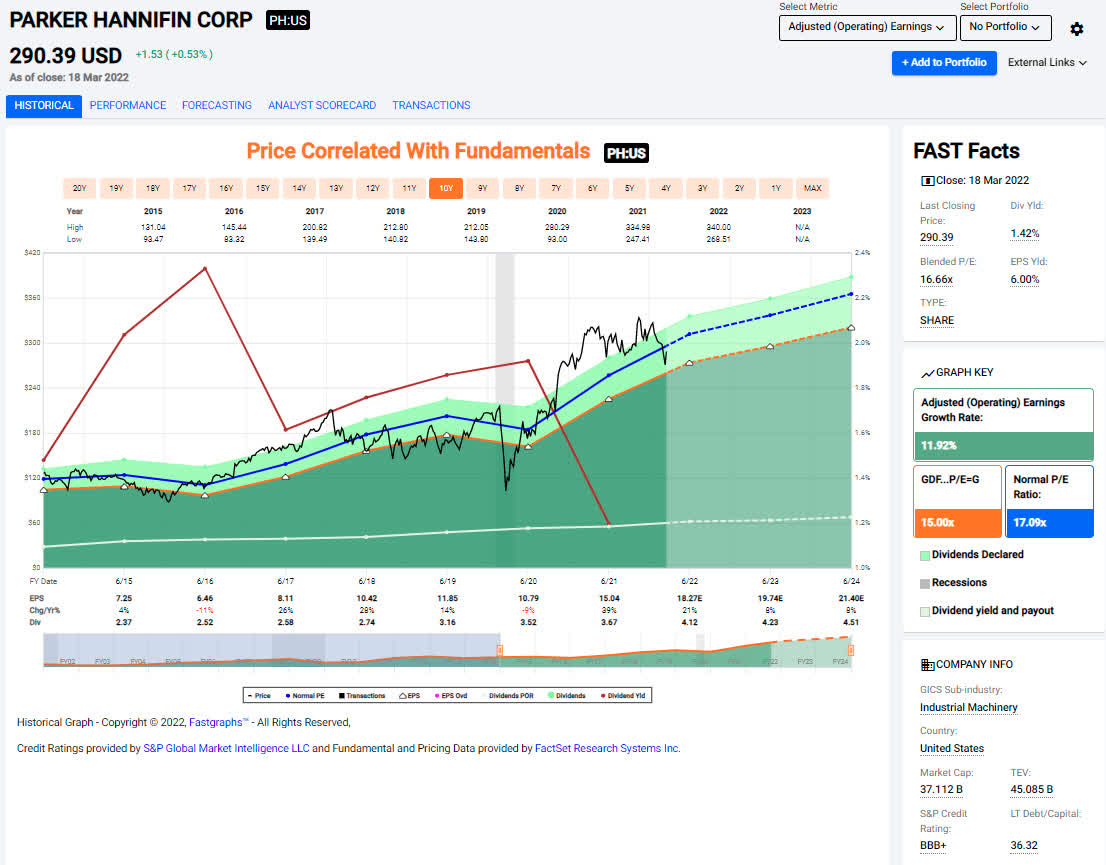Open the settings gear icon
Screen dimensions: 1106x865
coord(1076,29)
